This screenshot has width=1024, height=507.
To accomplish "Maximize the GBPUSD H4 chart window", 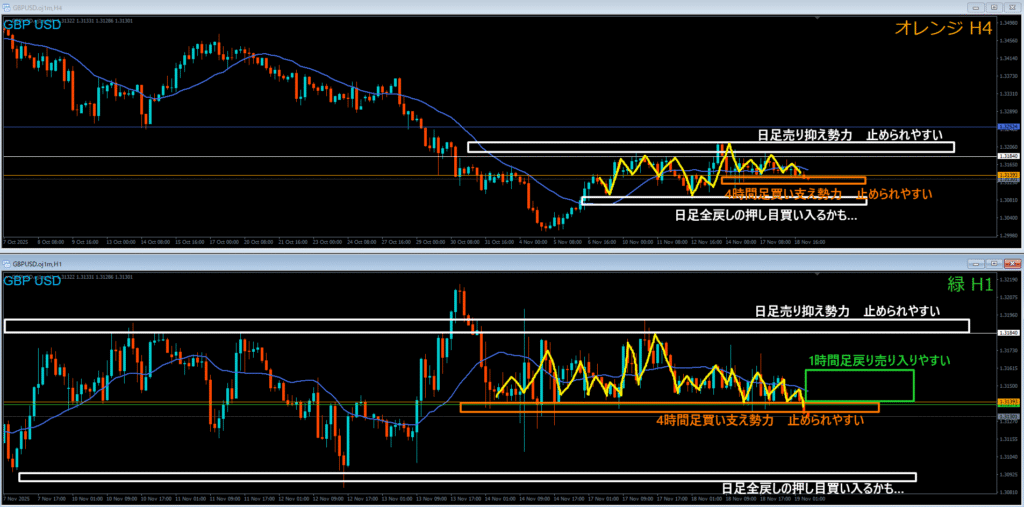I will pyautogui.click(x=995, y=7).
